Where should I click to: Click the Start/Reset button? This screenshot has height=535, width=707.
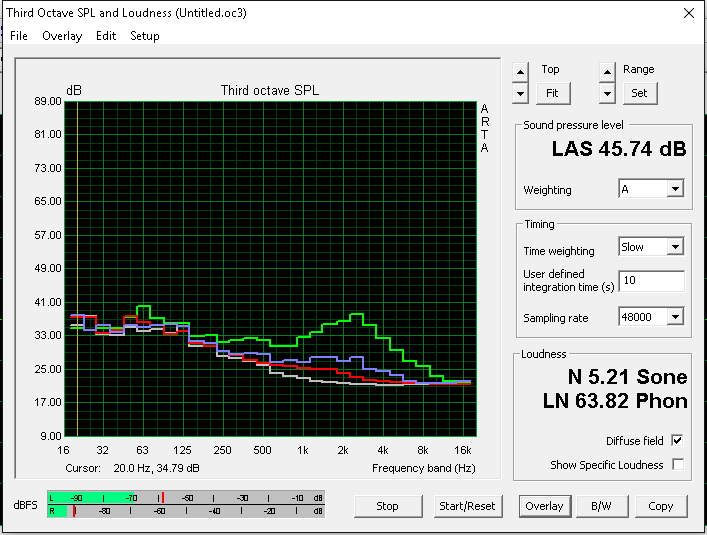(x=468, y=506)
